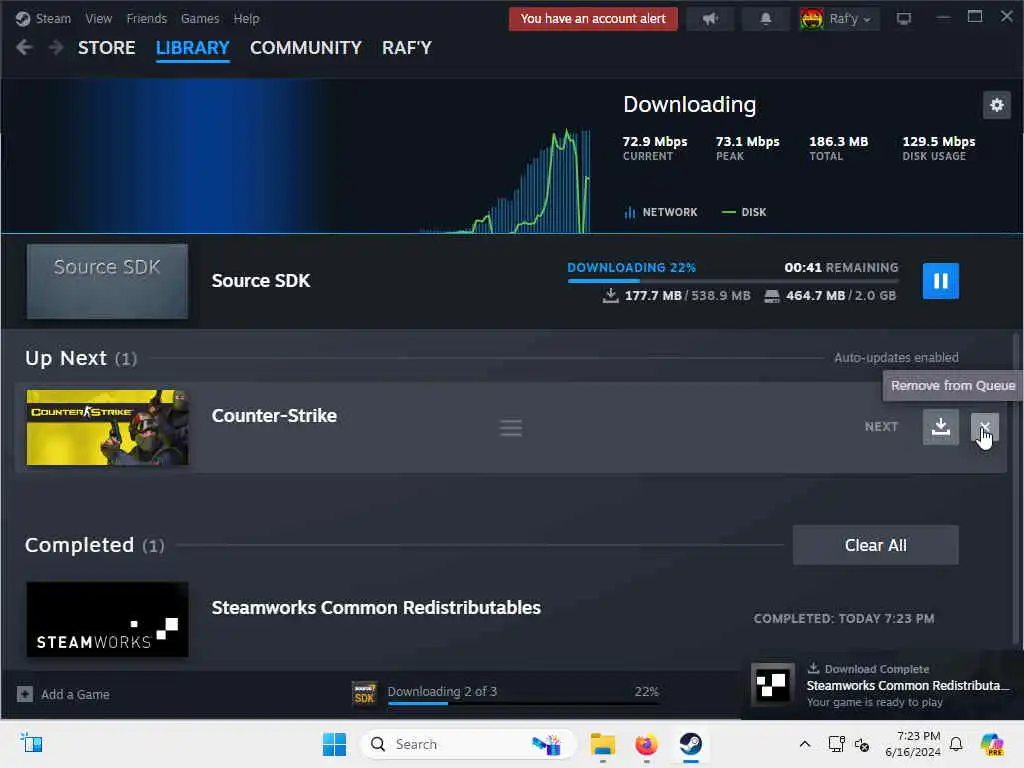Go forward with the right arrow
This screenshot has height=768, width=1024.
point(56,47)
